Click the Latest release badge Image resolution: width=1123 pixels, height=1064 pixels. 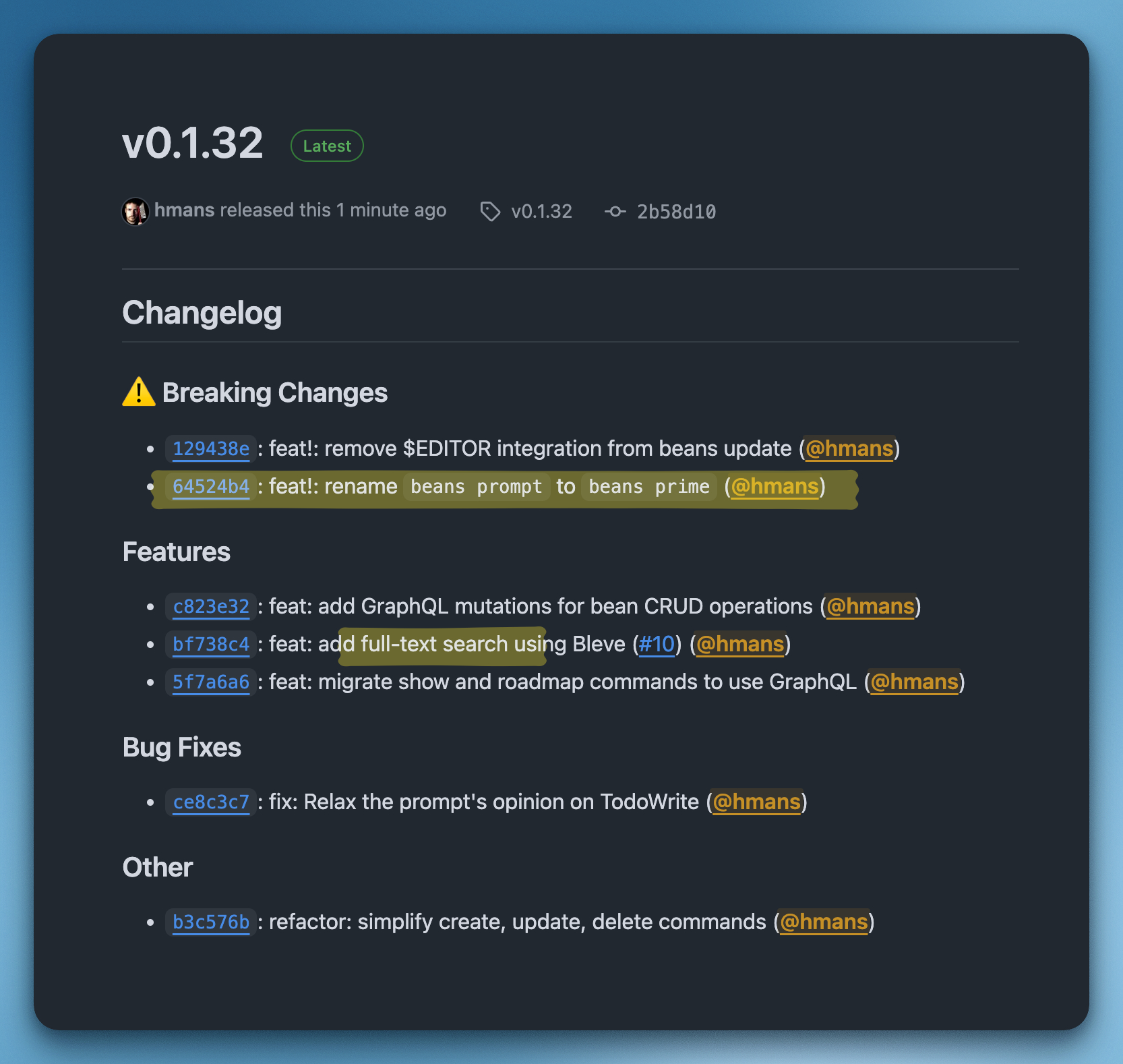327,146
